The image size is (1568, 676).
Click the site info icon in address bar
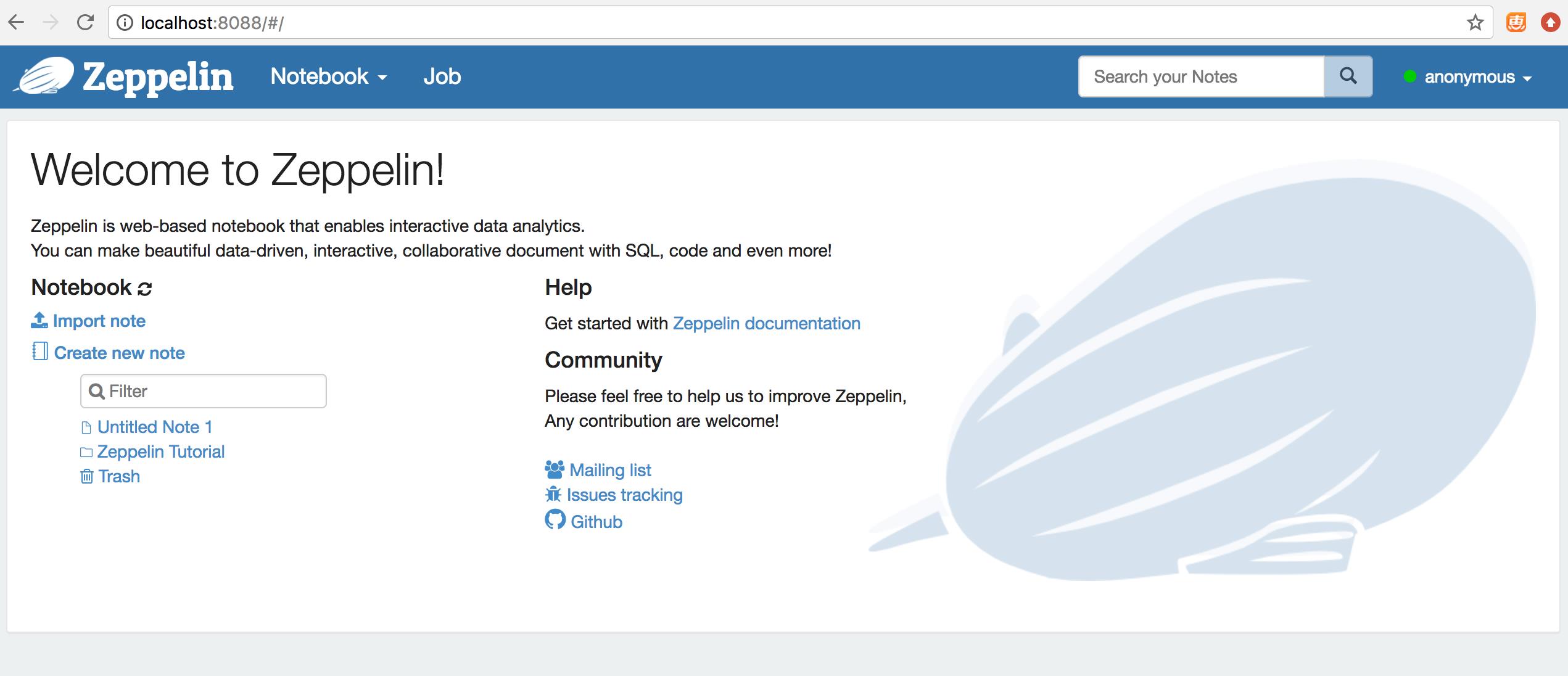pos(125,23)
